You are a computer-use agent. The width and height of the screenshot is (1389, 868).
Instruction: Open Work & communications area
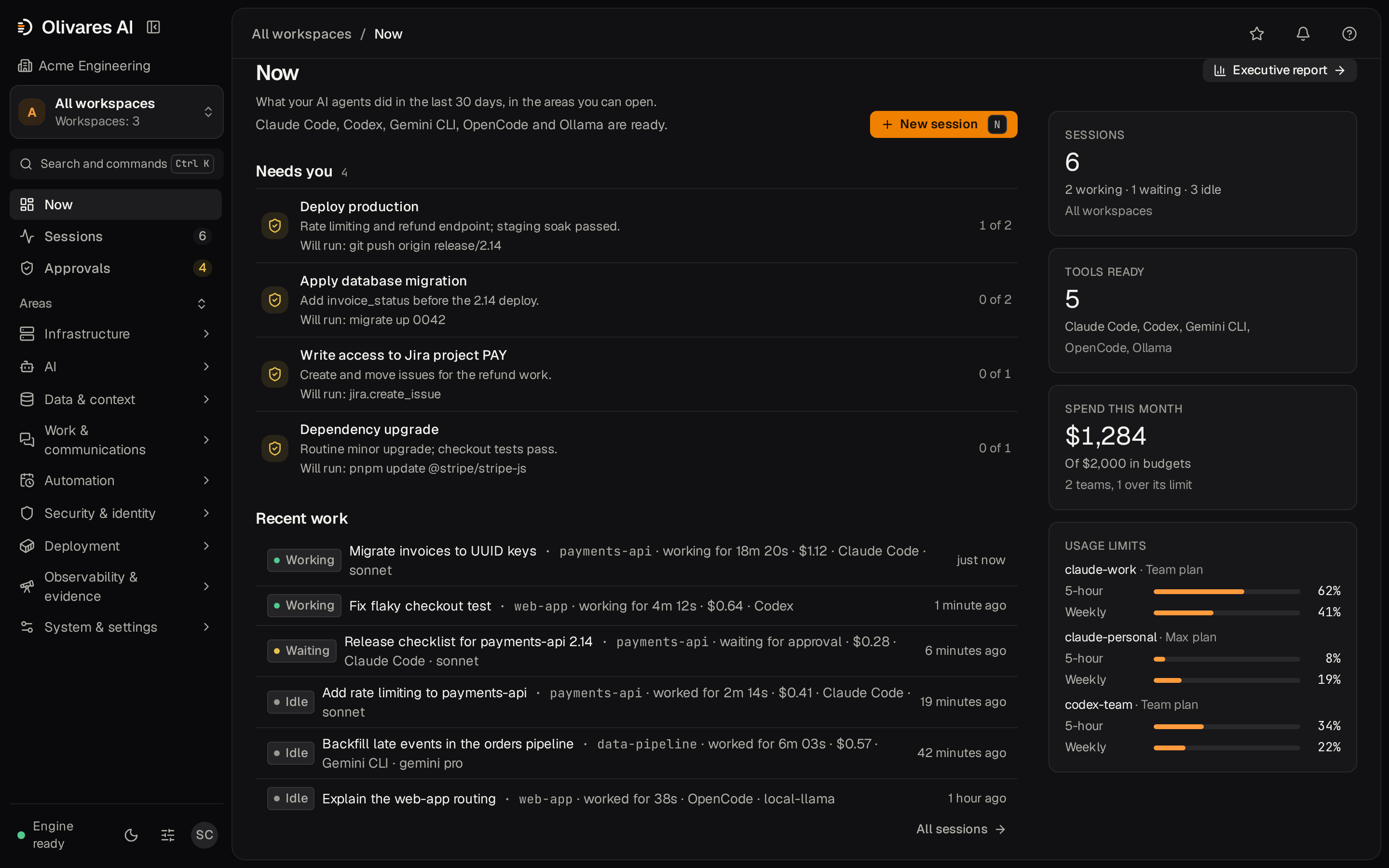click(x=116, y=440)
